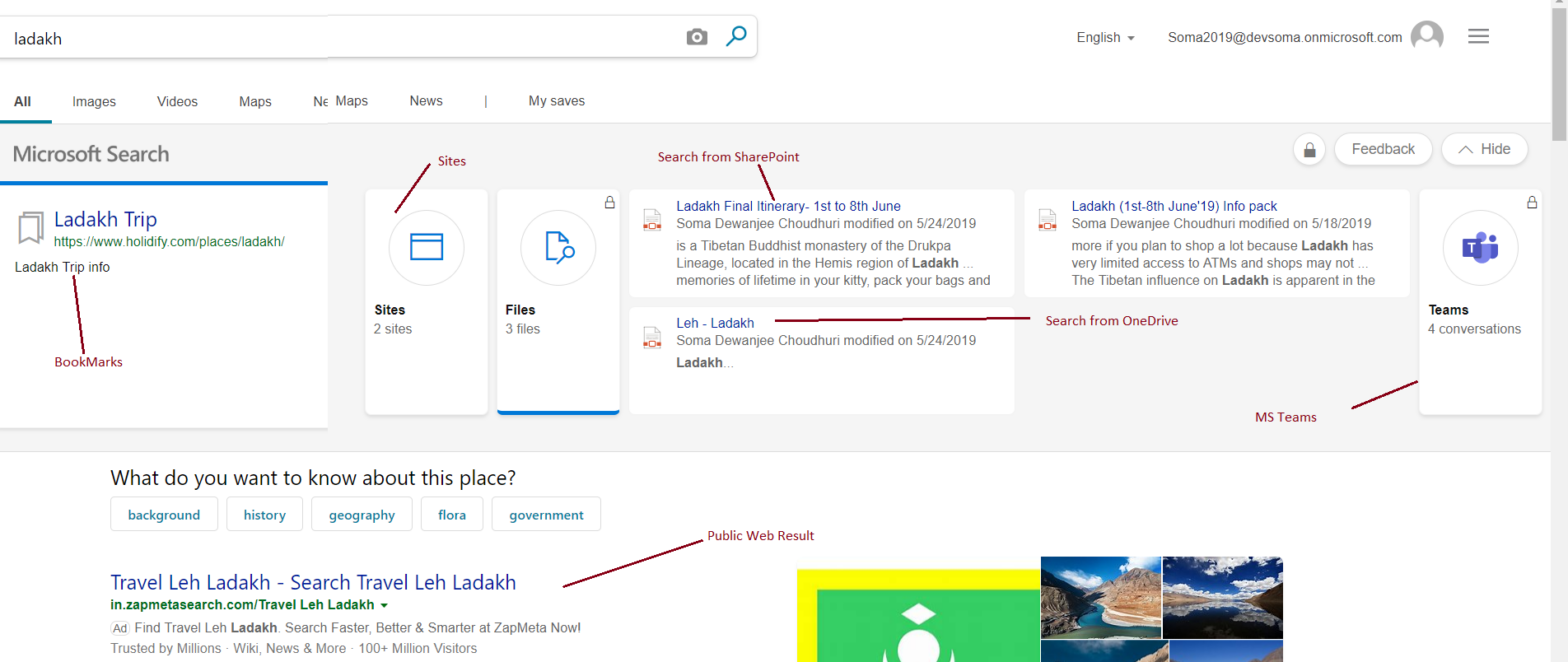Open the river valley photo thumbnail
The width and height of the screenshot is (1568, 662).
[x=1100, y=597]
